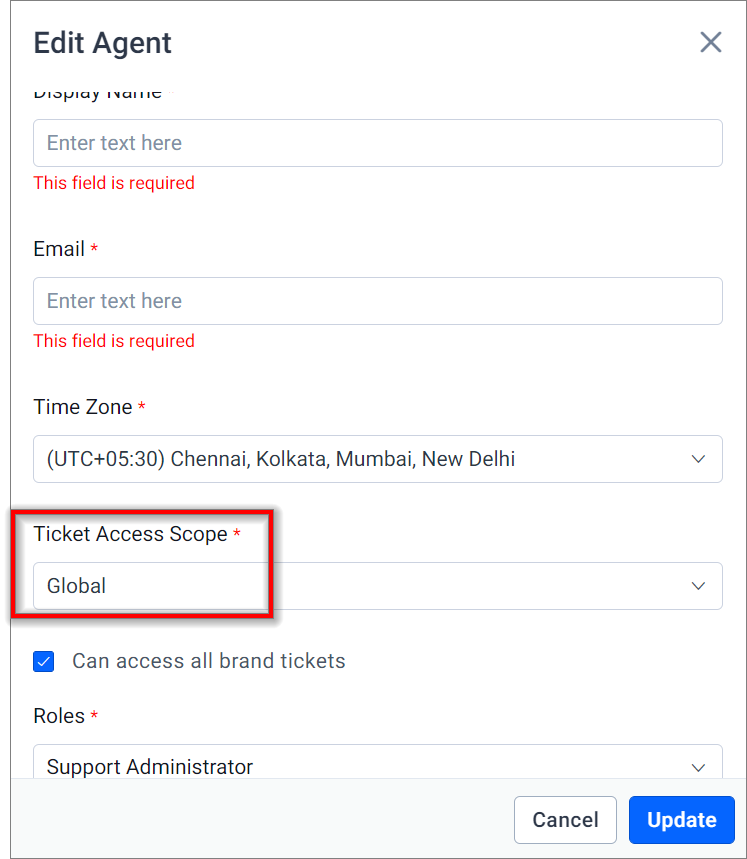Click the Cancel button
The height and width of the screenshot is (859, 747).
(565, 820)
